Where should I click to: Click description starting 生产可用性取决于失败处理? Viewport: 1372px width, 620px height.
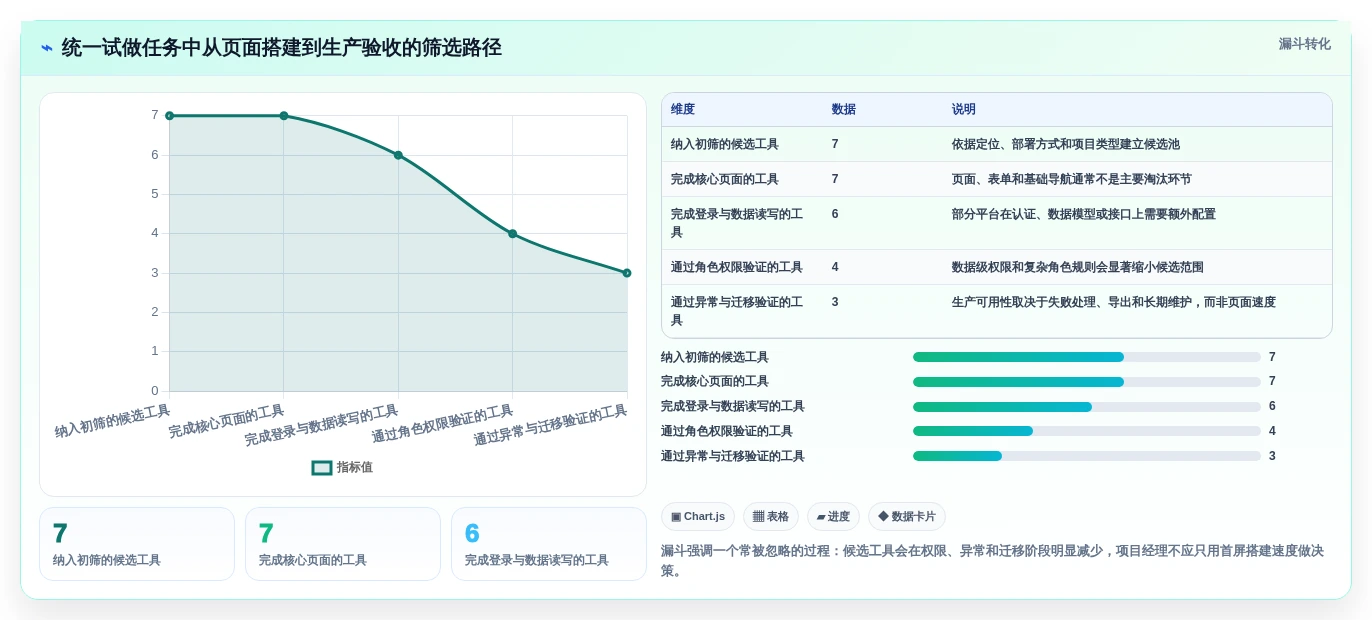click(1114, 302)
